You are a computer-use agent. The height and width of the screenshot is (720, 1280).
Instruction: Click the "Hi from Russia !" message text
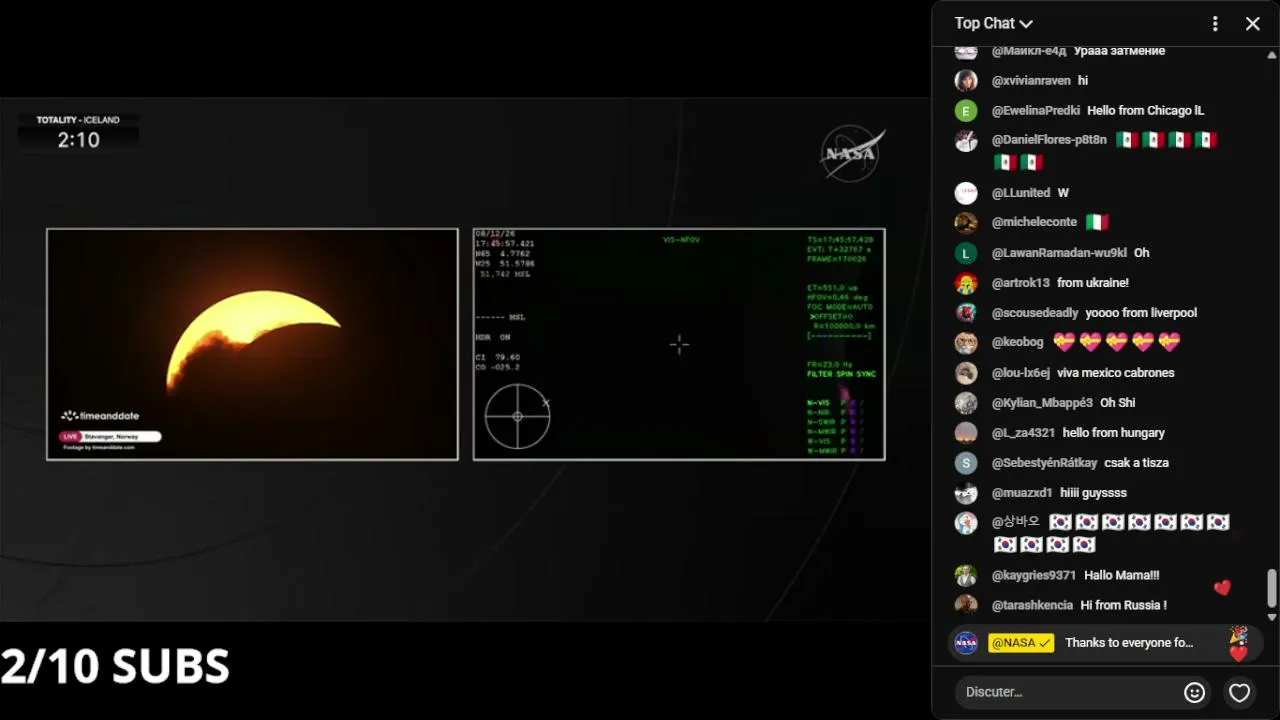1123,605
